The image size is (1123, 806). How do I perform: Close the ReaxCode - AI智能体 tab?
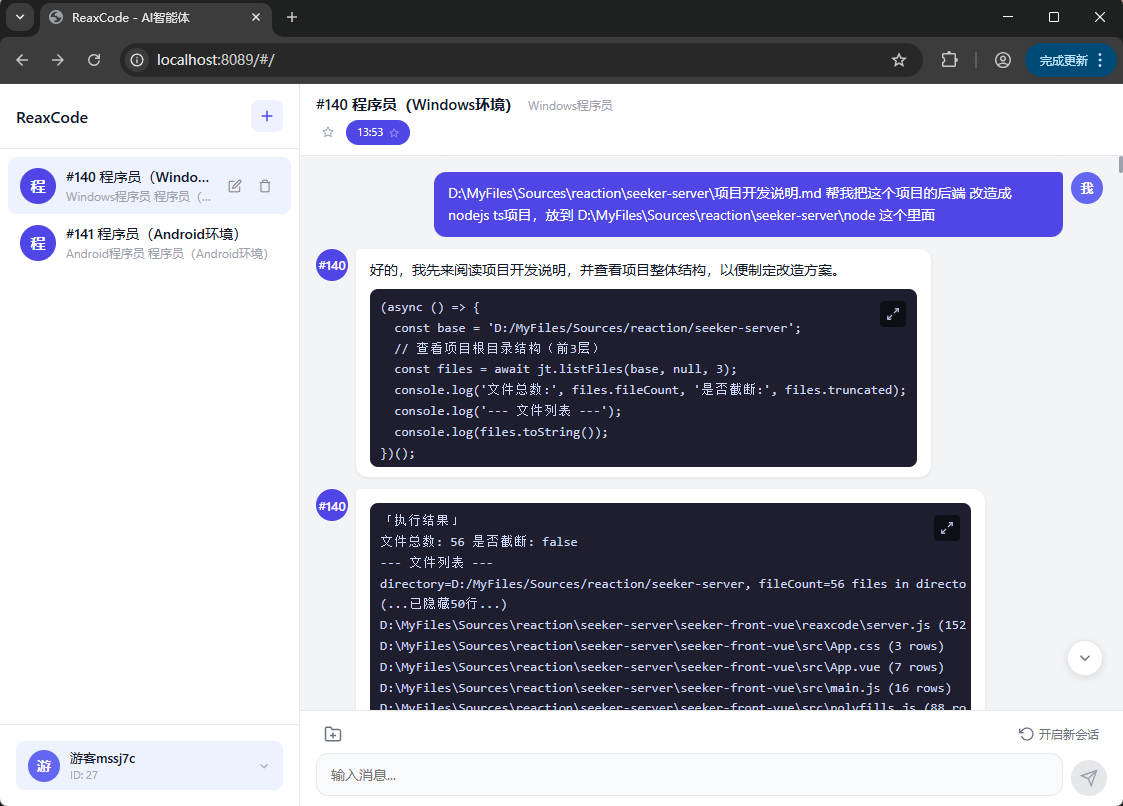point(256,17)
